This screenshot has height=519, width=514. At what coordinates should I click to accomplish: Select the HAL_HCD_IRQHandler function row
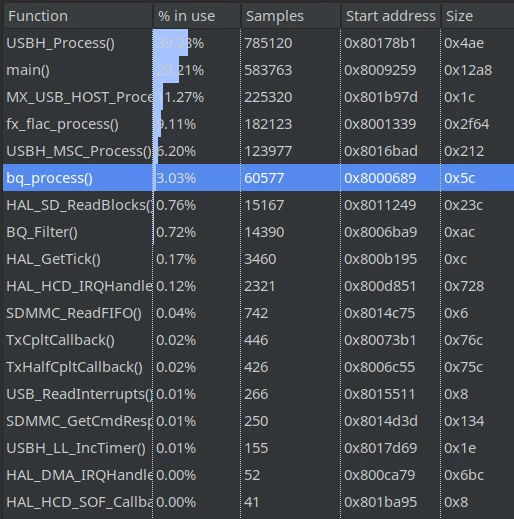click(x=258, y=286)
